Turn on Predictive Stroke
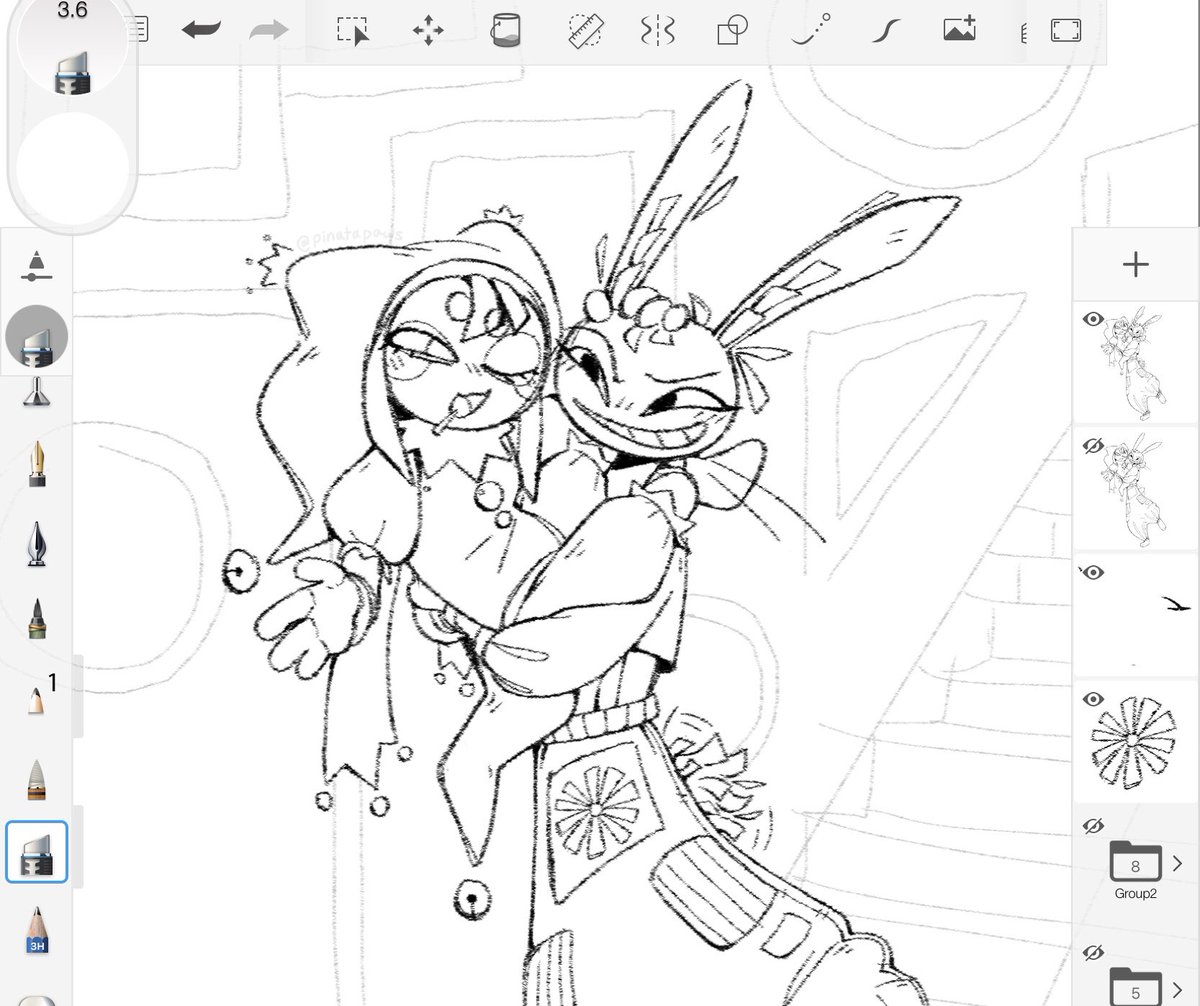The height and width of the screenshot is (1006, 1200). [x=809, y=31]
